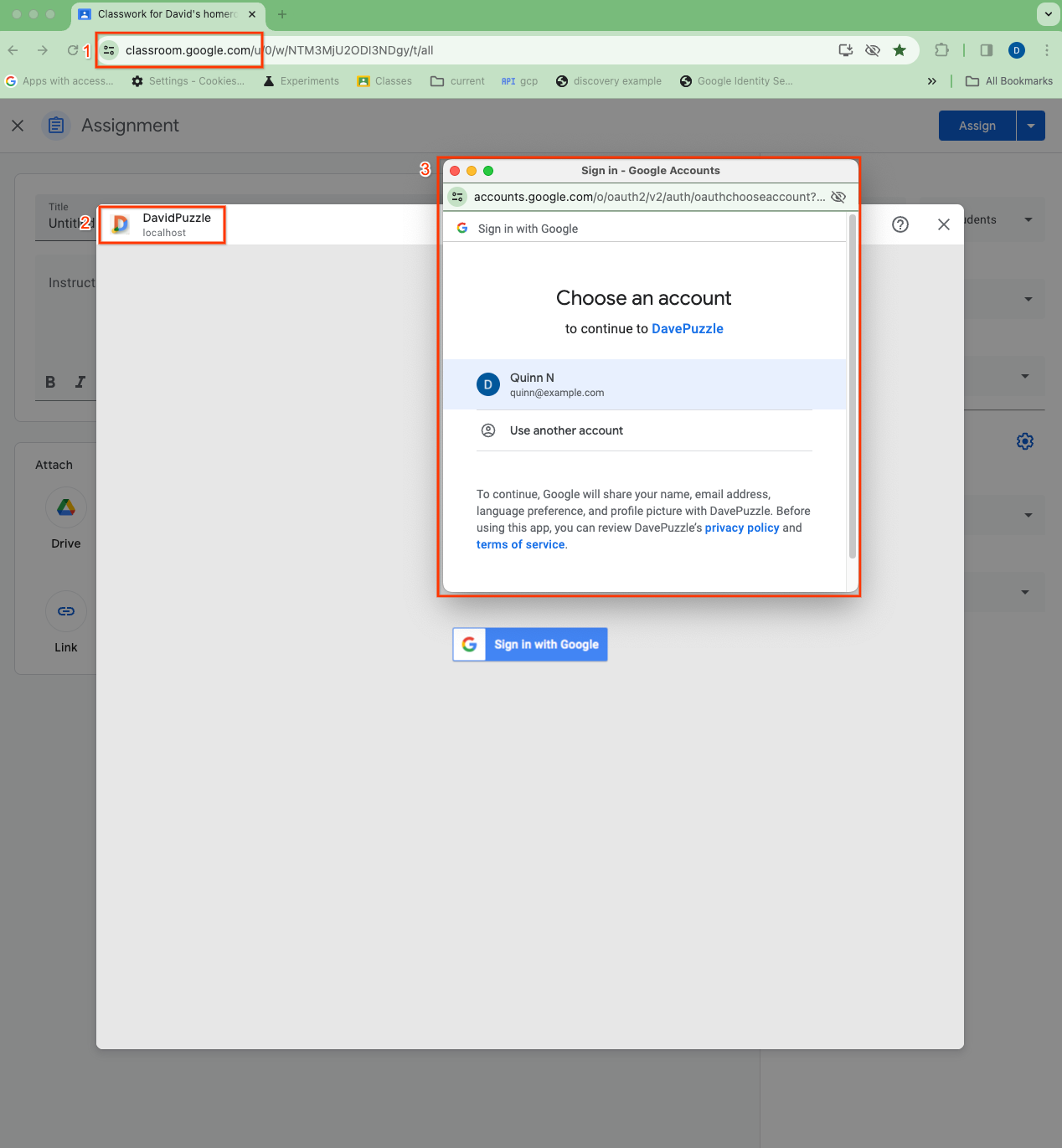This screenshot has height=1148, width=1062.
Task: Toggle the eye visibility icon in the address bar
Action: point(873,50)
